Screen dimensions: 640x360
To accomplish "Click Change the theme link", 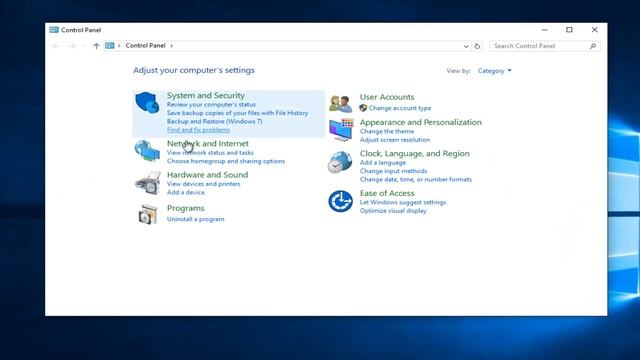I will point(387,131).
